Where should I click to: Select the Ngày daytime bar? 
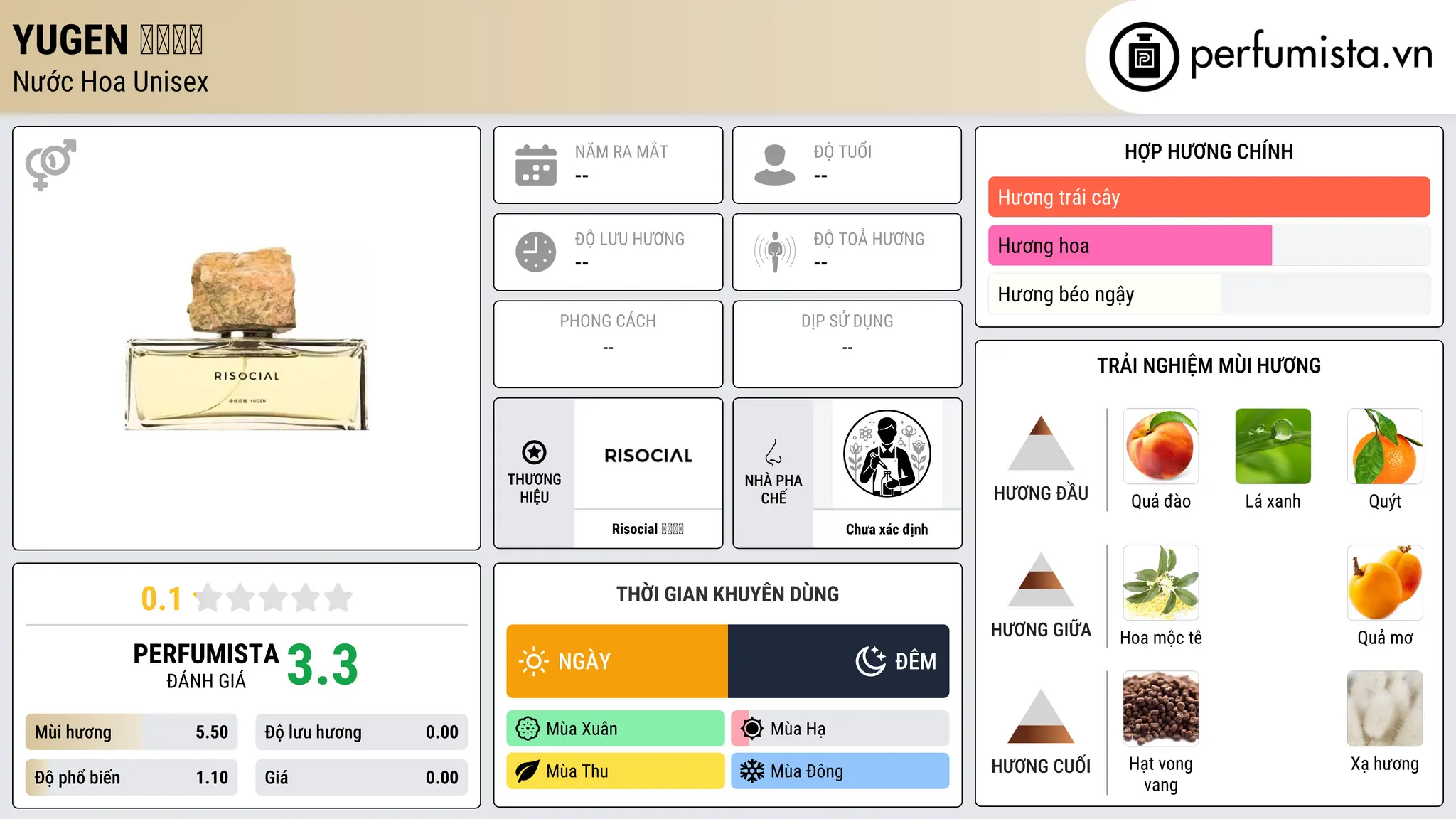click(617, 661)
